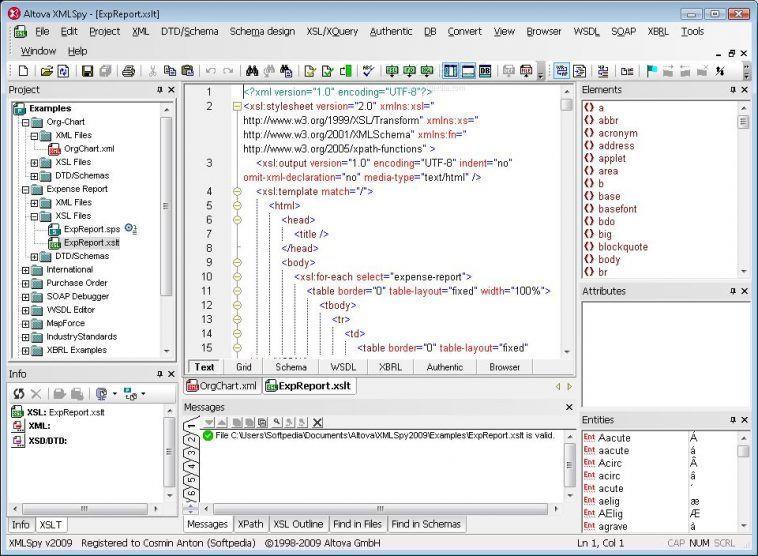Click the Print icon
Image resolution: width=758 pixels, height=556 pixels.
(128, 72)
